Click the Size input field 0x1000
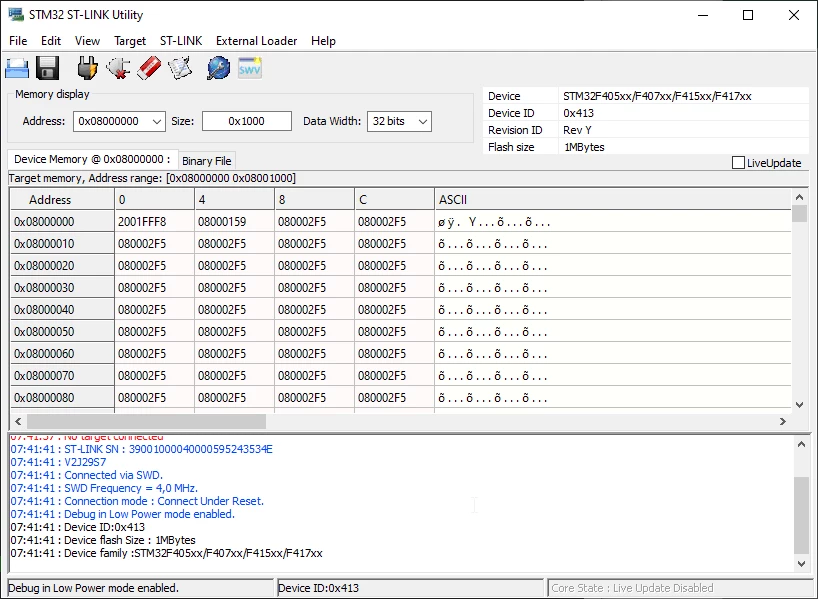This screenshot has height=599, width=818. [x=247, y=122]
